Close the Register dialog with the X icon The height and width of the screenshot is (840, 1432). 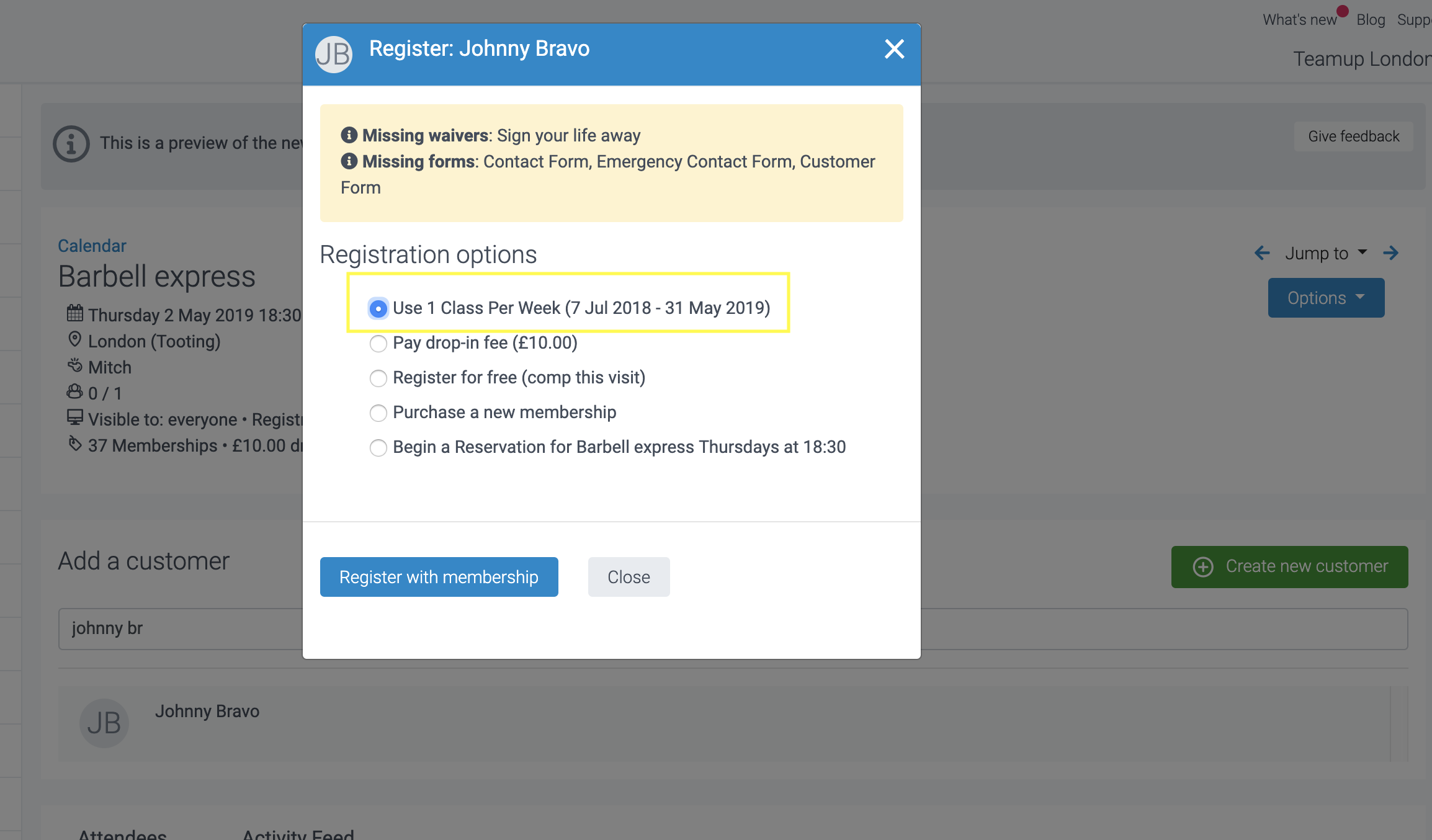click(x=894, y=49)
